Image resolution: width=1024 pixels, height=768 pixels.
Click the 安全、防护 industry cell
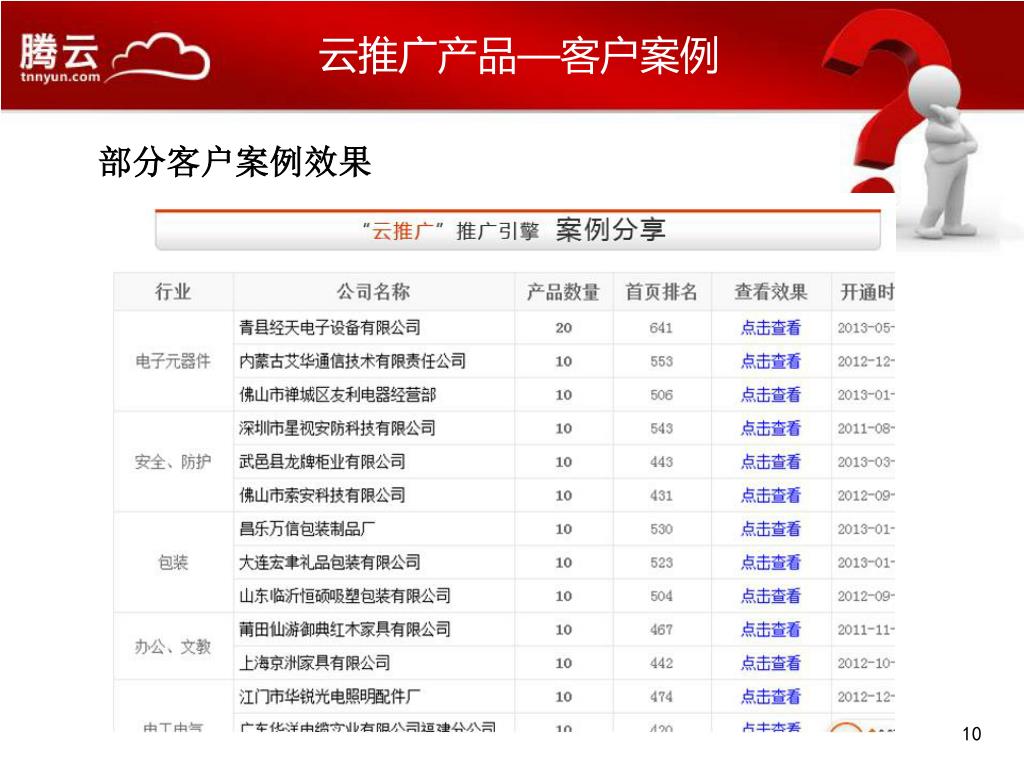pos(173,462)
